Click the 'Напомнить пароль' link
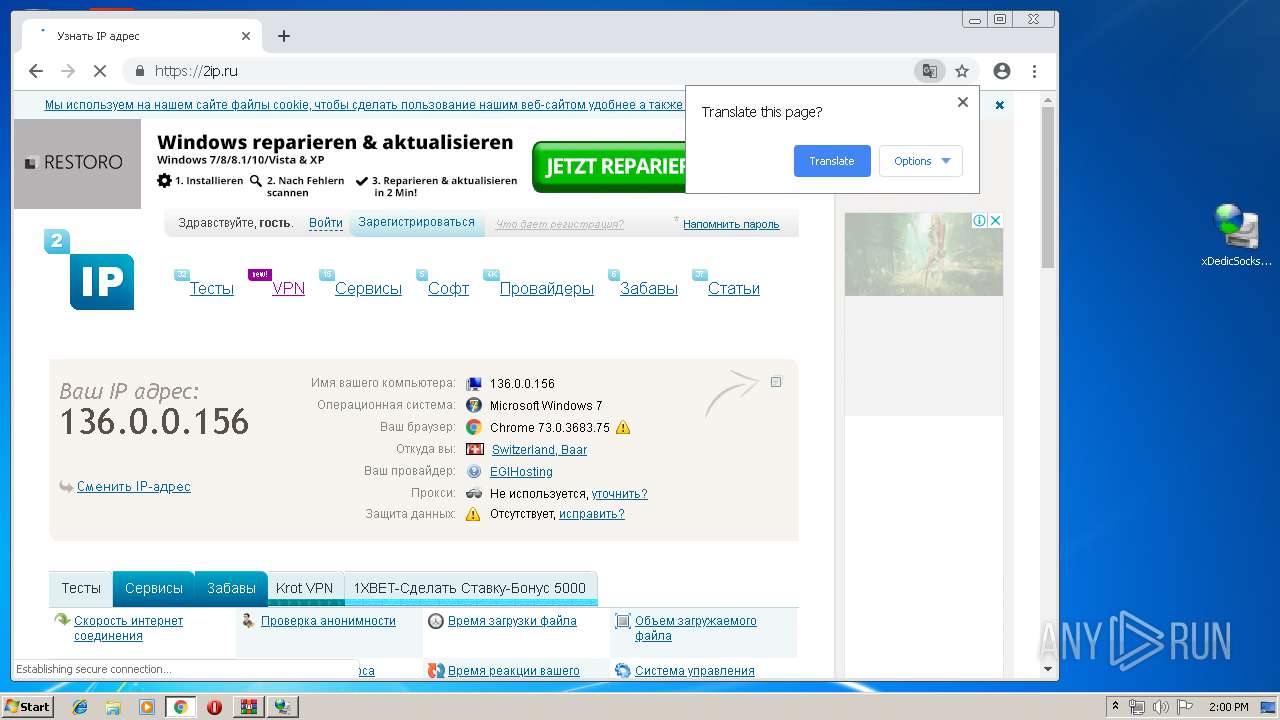Image resolution: width=1280 pixels, height=720 pixels. point(731,224)
